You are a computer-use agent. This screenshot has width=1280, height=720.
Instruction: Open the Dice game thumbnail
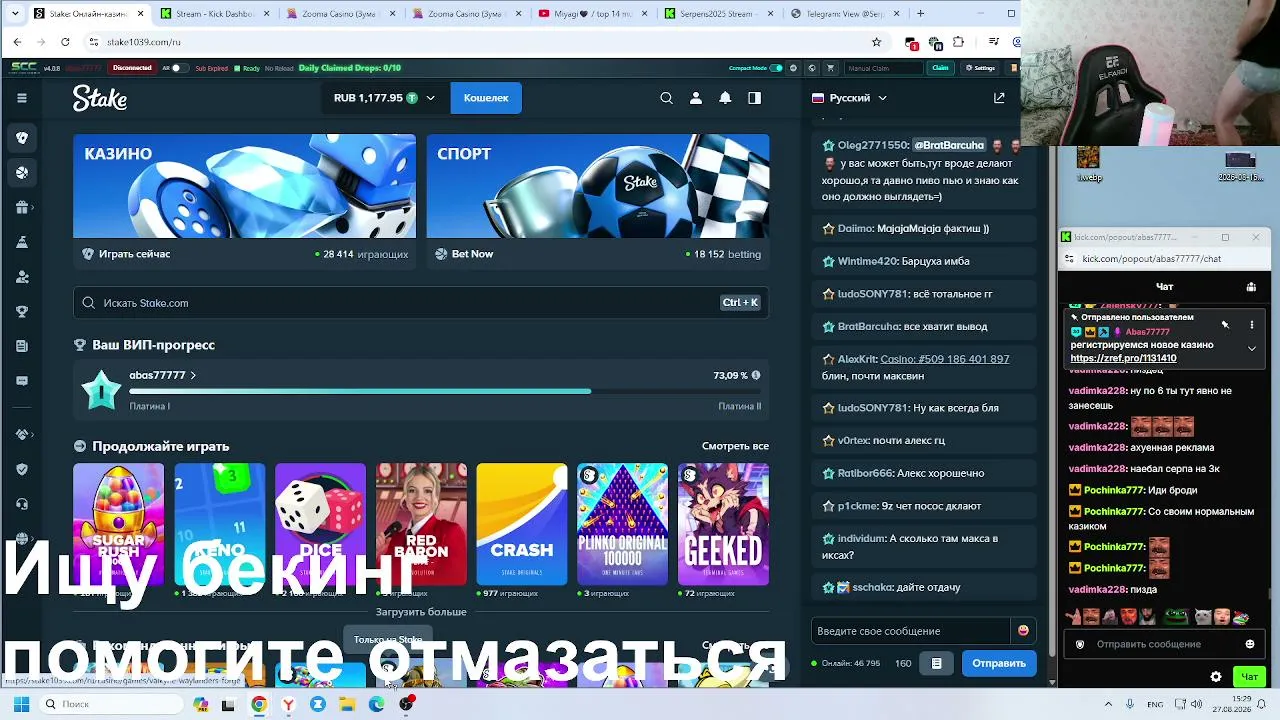tap(320, 524)
